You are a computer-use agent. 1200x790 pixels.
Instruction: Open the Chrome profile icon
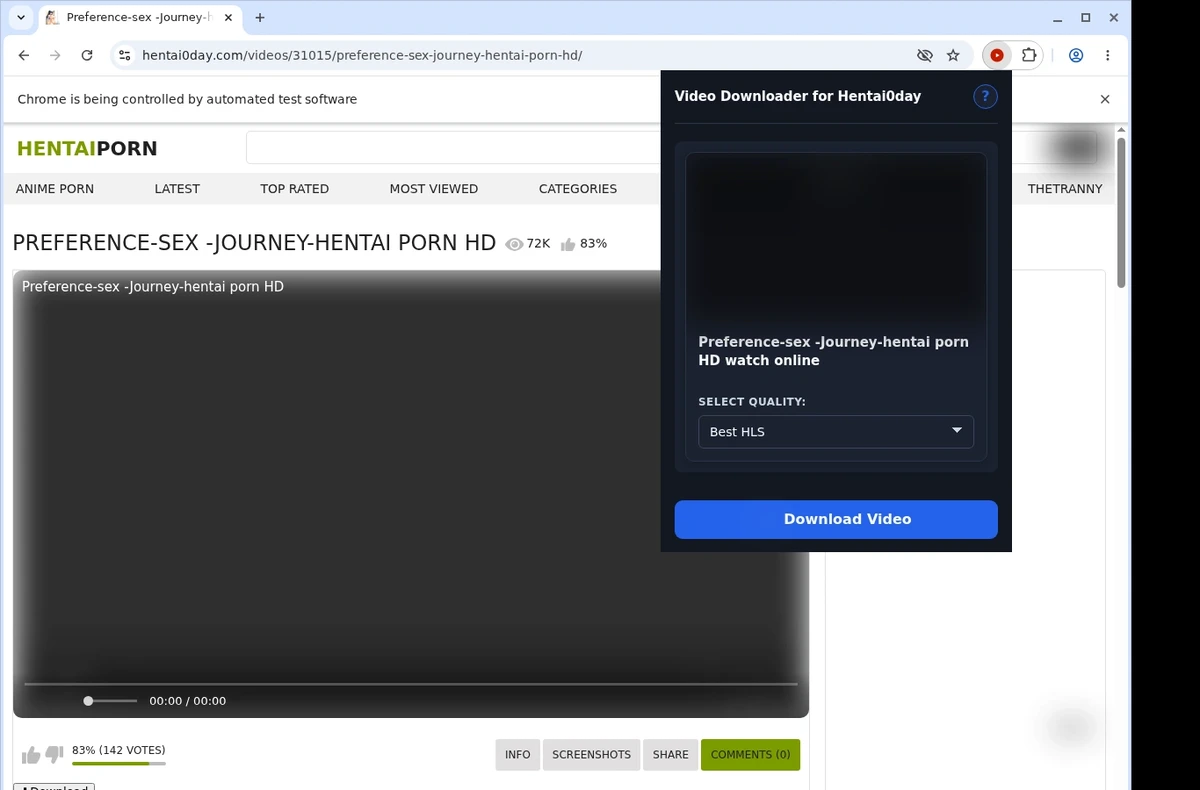1076,56
